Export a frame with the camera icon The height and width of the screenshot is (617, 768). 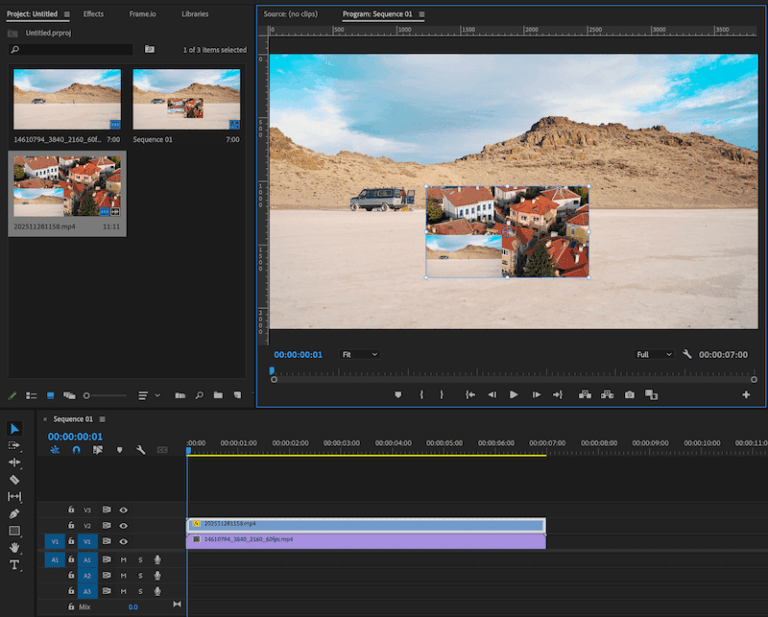click(x=630, y=395)
